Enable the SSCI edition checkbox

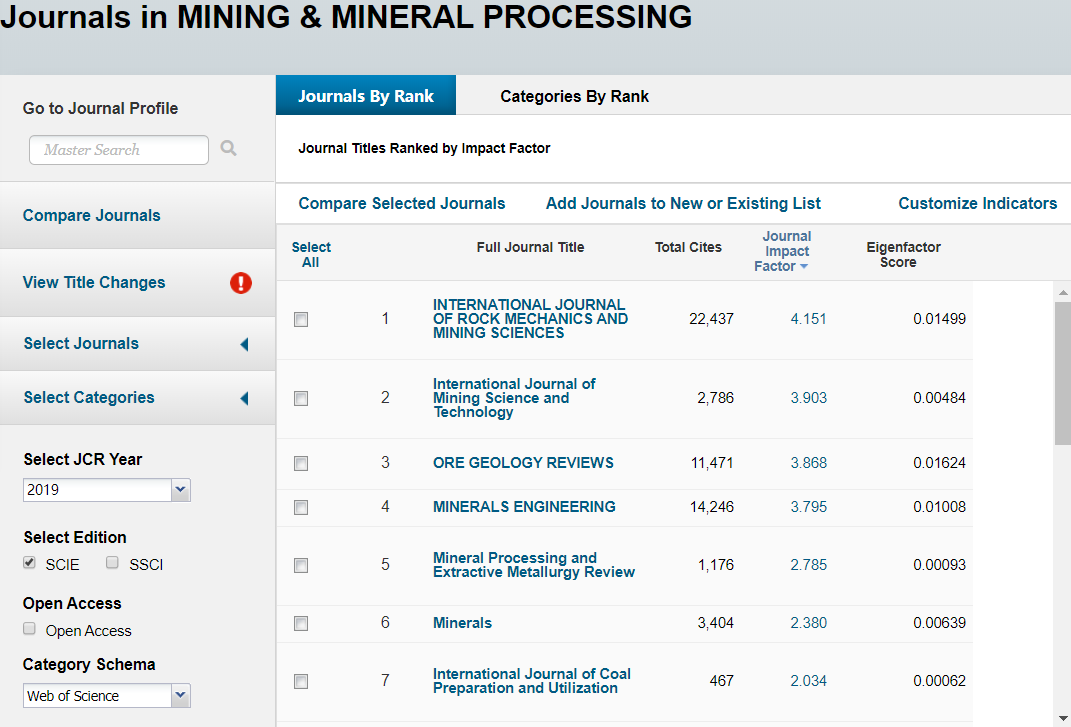click(x=113, y=563)
